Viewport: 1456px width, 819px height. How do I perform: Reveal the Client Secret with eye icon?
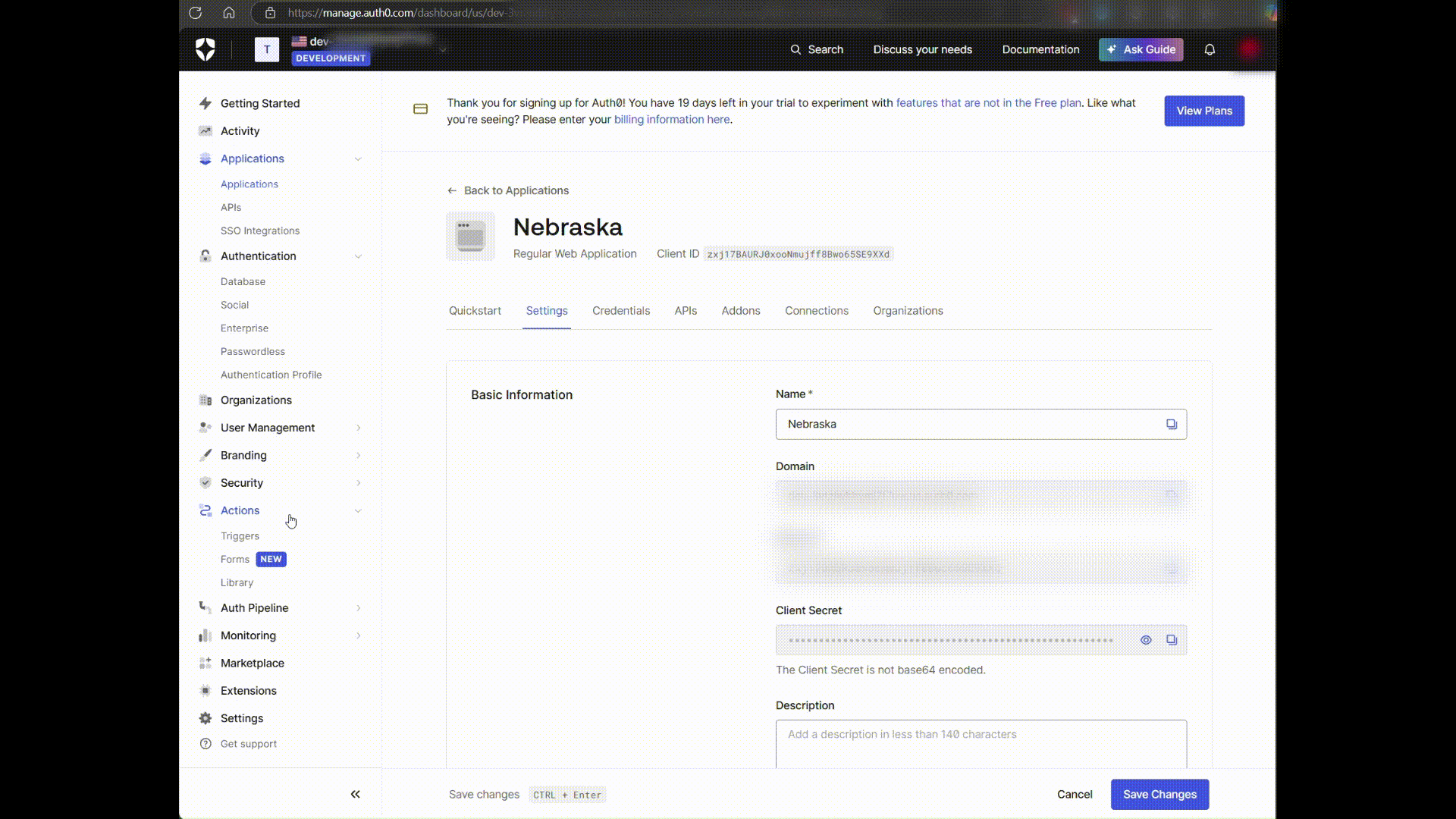pyautogui.click(x=1146, y=640)
